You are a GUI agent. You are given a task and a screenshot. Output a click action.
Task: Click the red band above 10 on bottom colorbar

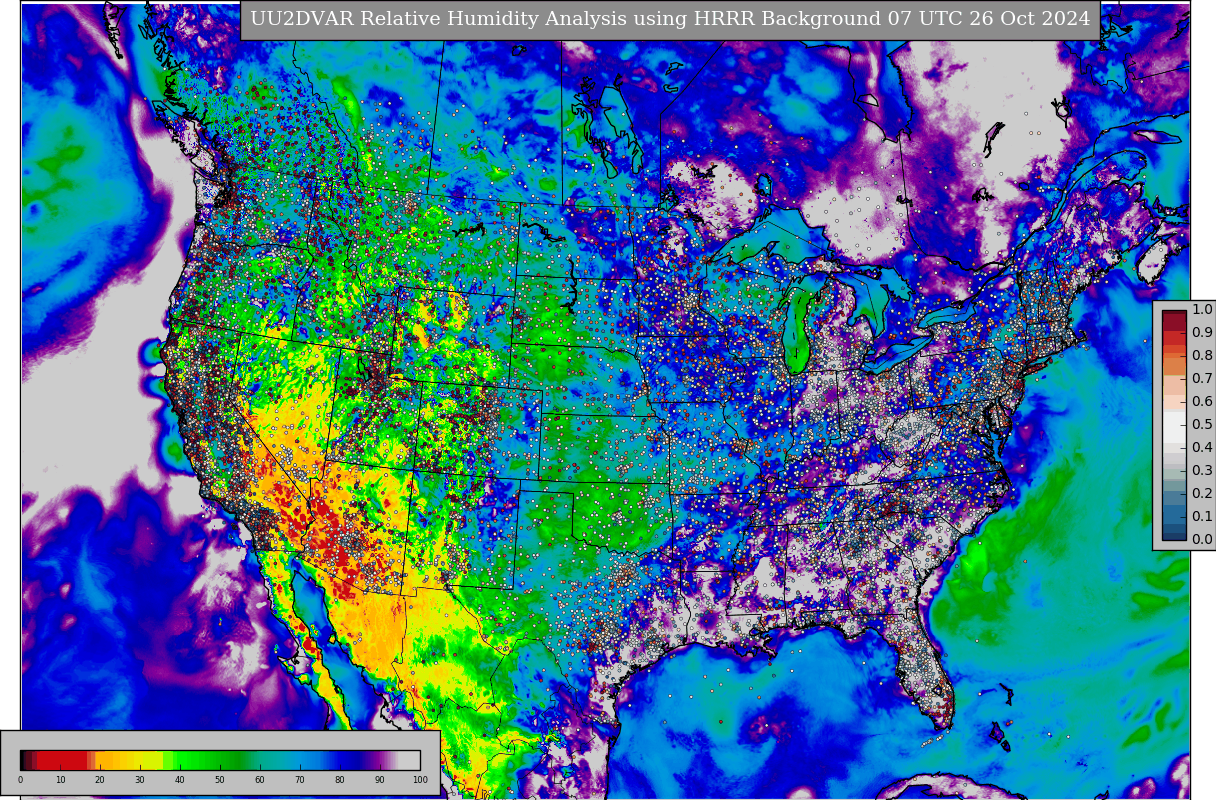click(x=62, y=760)
